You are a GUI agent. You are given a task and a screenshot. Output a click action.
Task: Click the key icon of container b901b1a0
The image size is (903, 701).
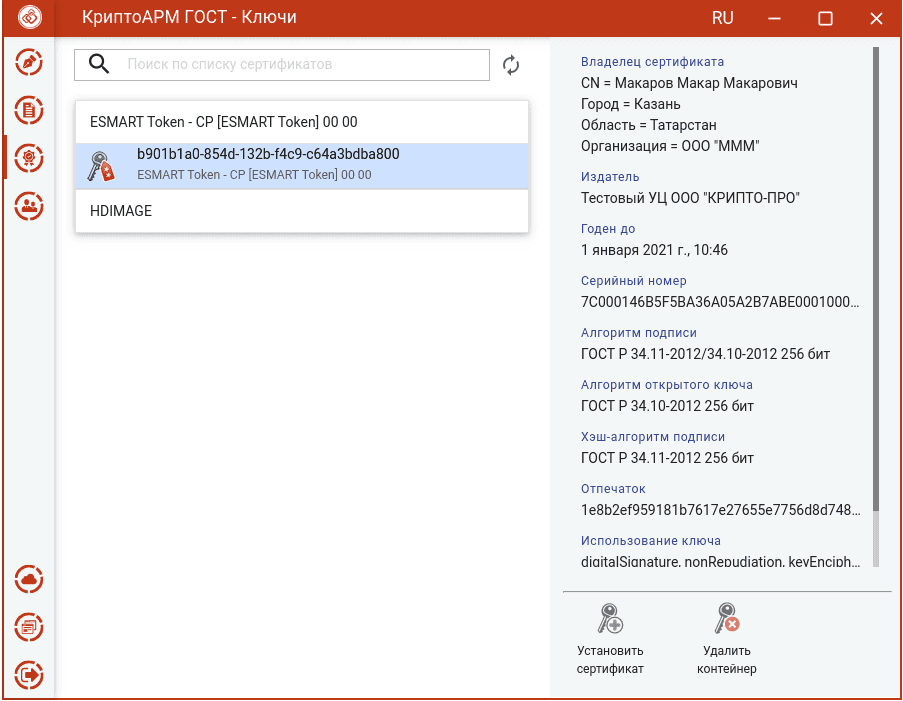click(x=101, y=166)
